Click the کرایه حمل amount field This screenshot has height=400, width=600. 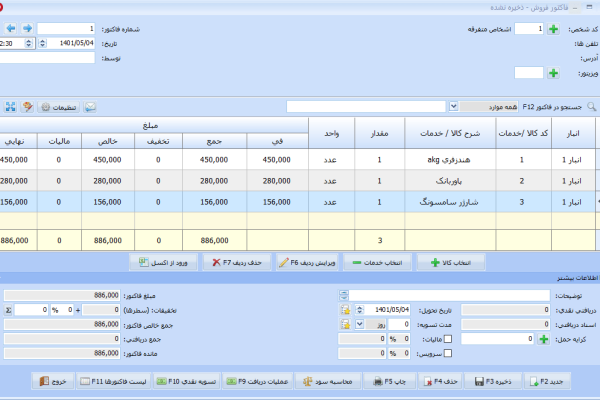[497, 339]
